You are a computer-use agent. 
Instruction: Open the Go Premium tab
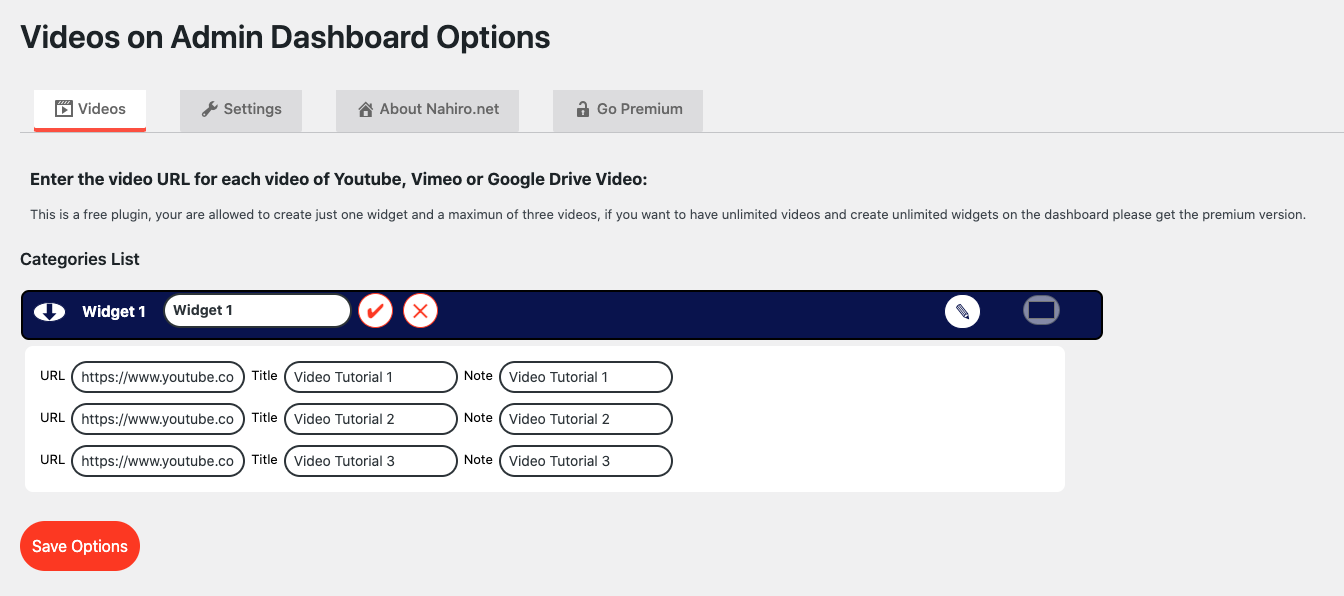(628, 110)
